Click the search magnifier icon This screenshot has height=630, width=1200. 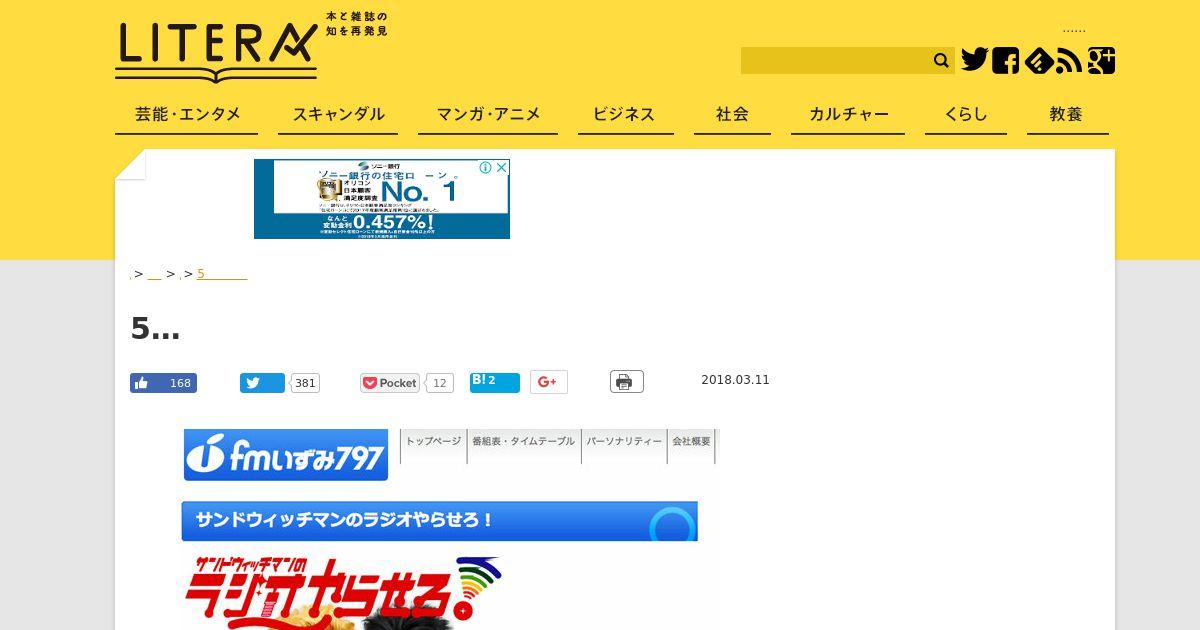[941, 61]
